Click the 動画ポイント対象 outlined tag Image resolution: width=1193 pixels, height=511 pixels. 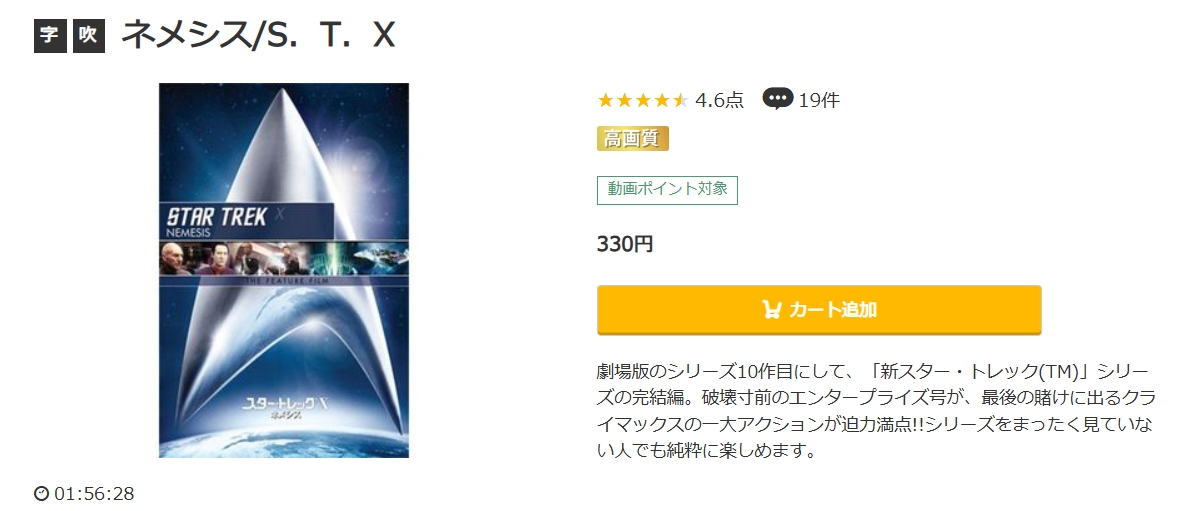667,190
